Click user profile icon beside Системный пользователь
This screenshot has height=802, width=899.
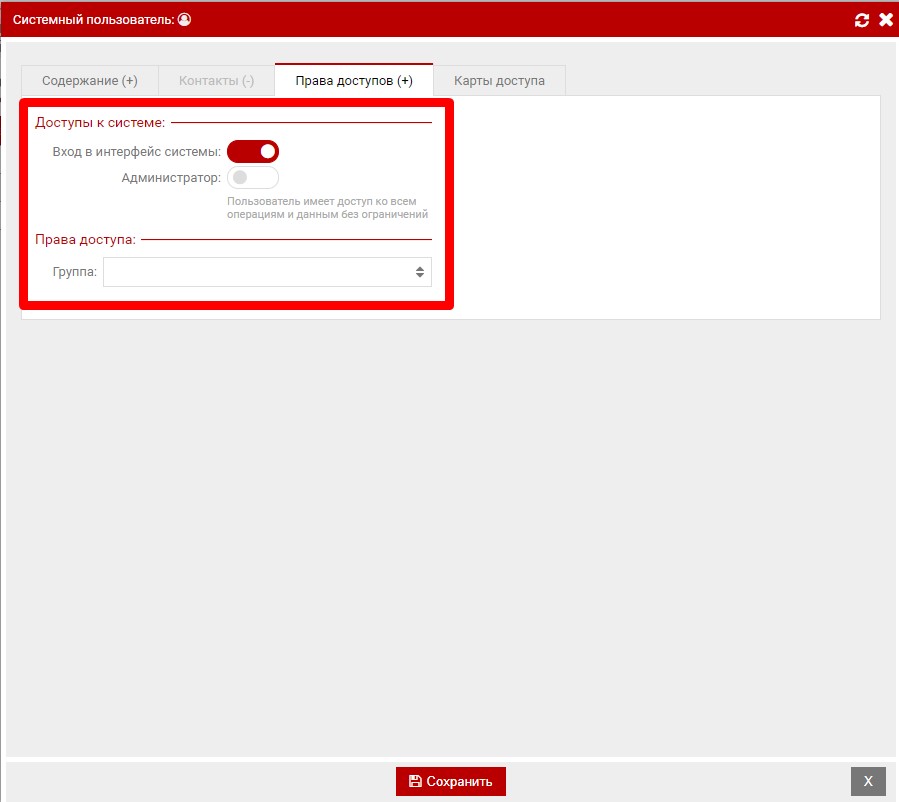(x=184, y=19)
